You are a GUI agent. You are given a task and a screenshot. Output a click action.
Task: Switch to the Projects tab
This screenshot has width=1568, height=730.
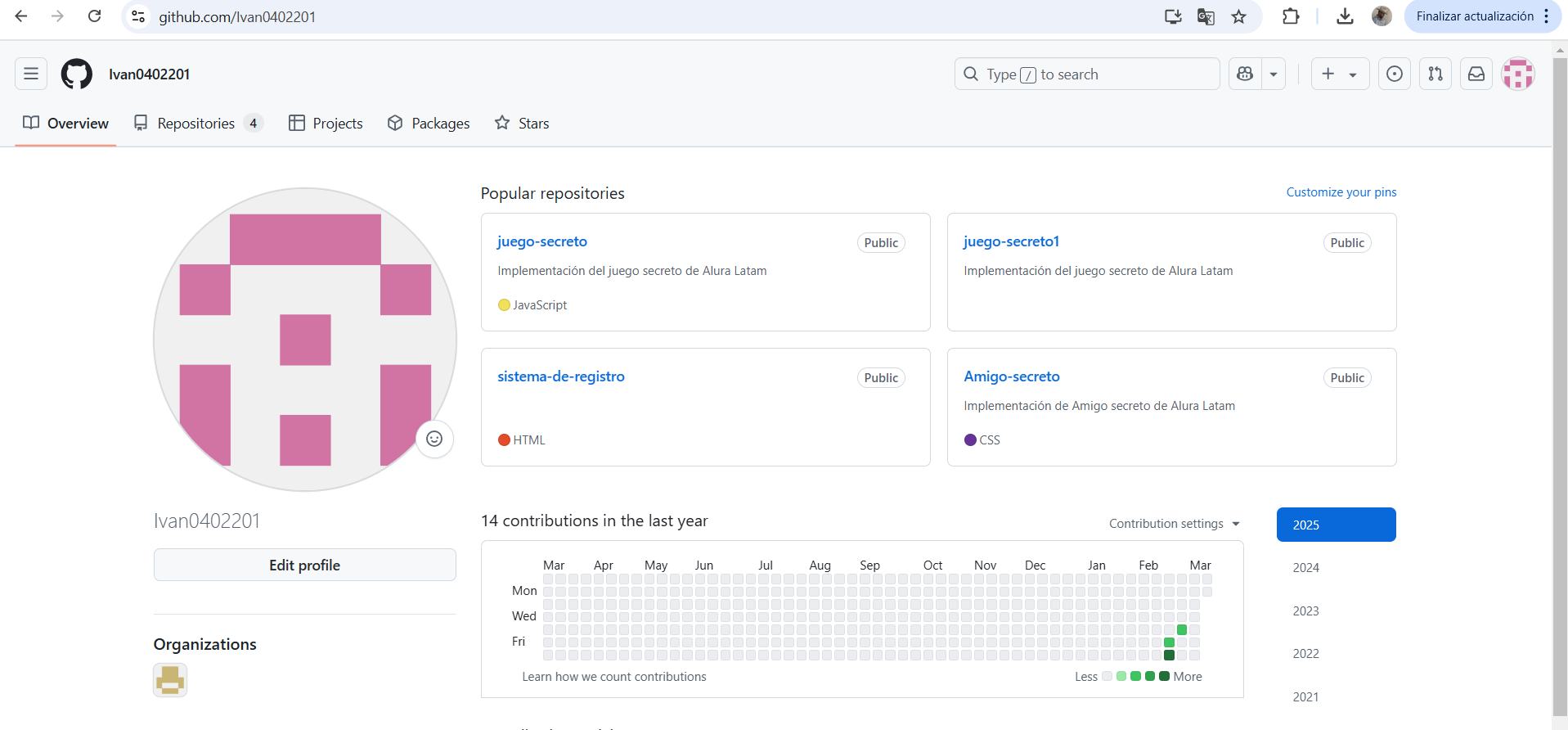click(326, 123)
